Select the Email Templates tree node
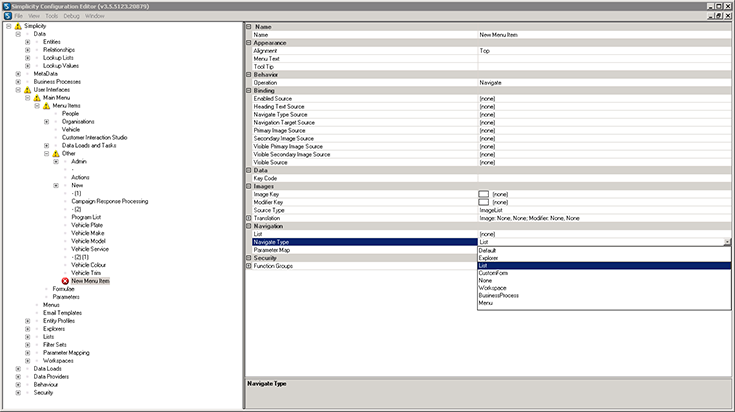Image resolution: width=735 pixels, height=412 pixels. coord(62,313)
